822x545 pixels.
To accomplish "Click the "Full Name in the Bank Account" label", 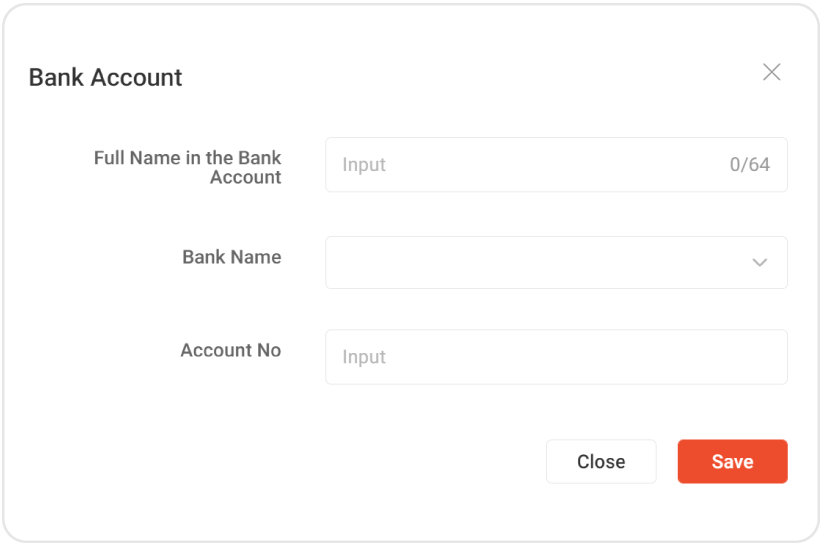I will [188, 167].
